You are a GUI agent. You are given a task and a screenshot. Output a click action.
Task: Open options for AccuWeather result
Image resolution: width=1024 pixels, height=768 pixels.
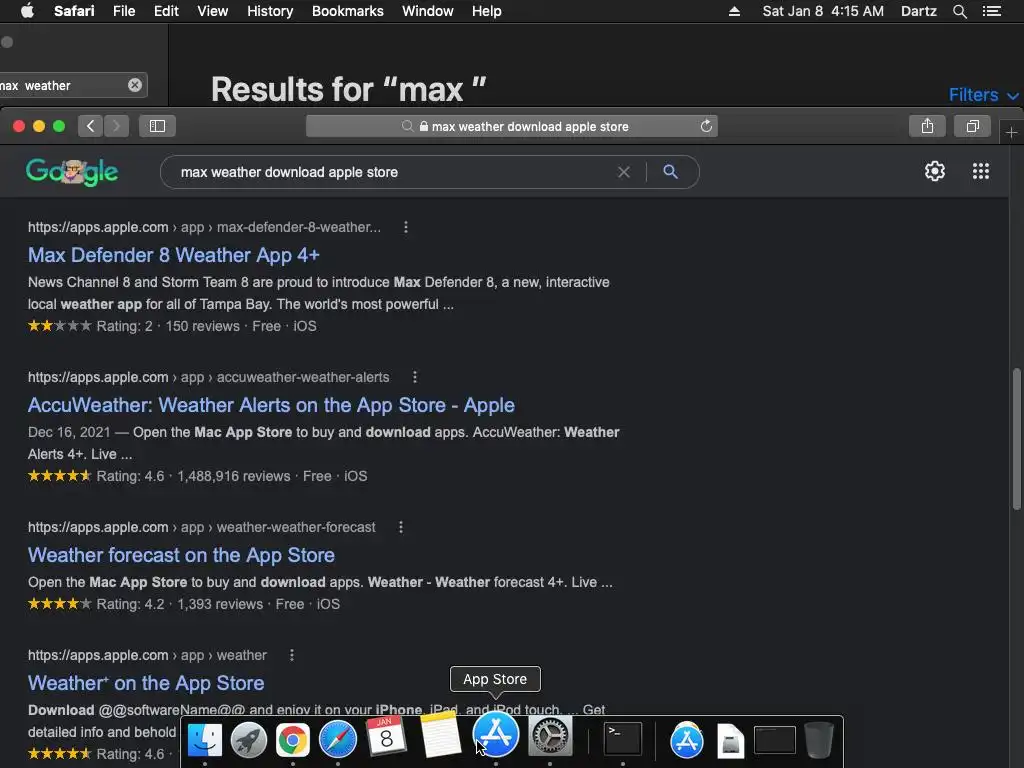pyautogui.click(x=415, y=377)
